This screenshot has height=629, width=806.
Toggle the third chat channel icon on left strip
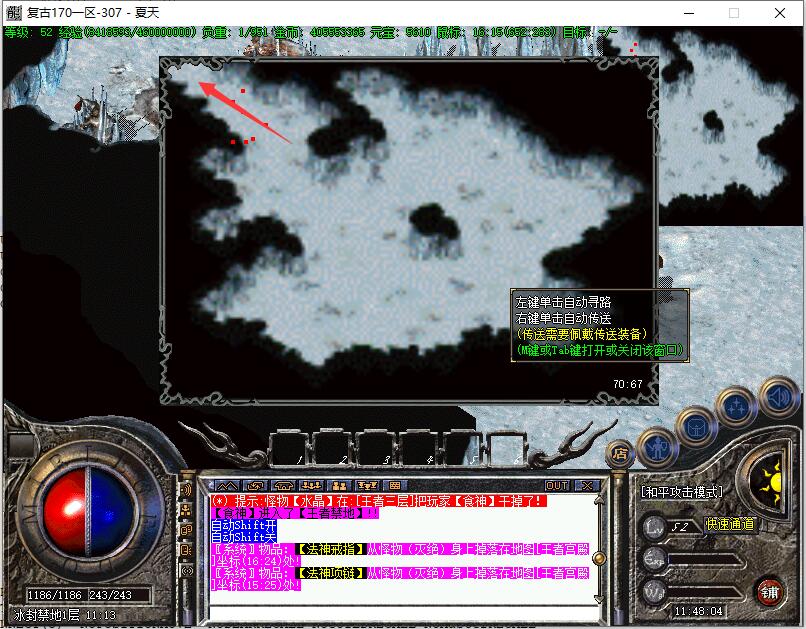tap(186, 530)
